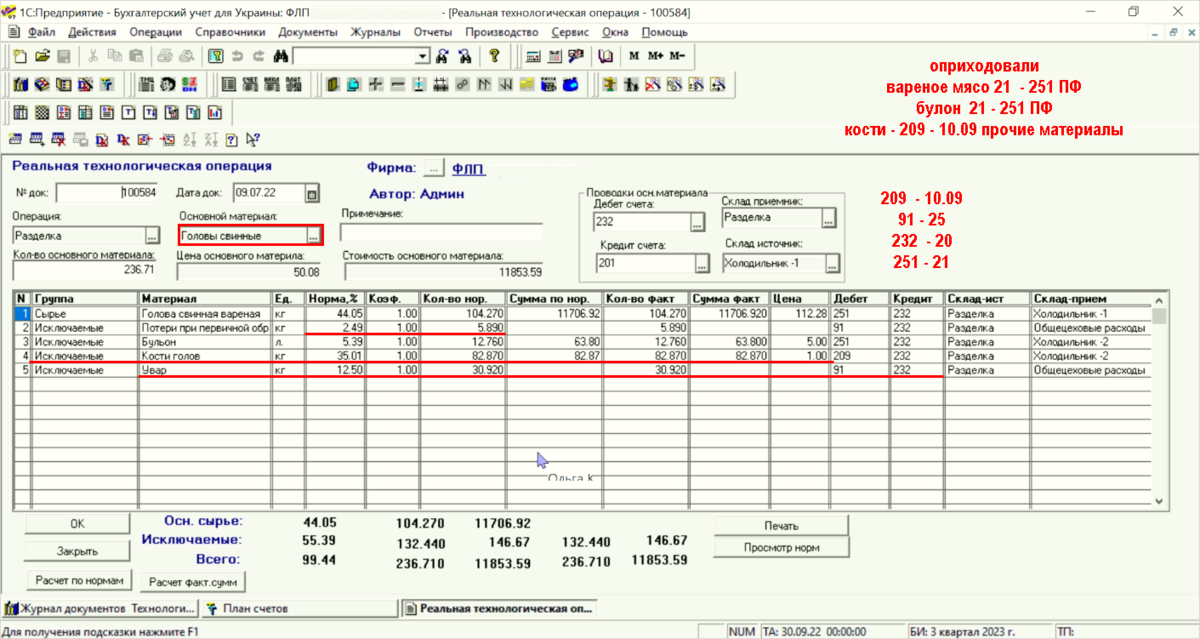This screenshot has width=1200, height=639.
Task: Click the Redo arrow toolbar icon
Action: [259, 56]
